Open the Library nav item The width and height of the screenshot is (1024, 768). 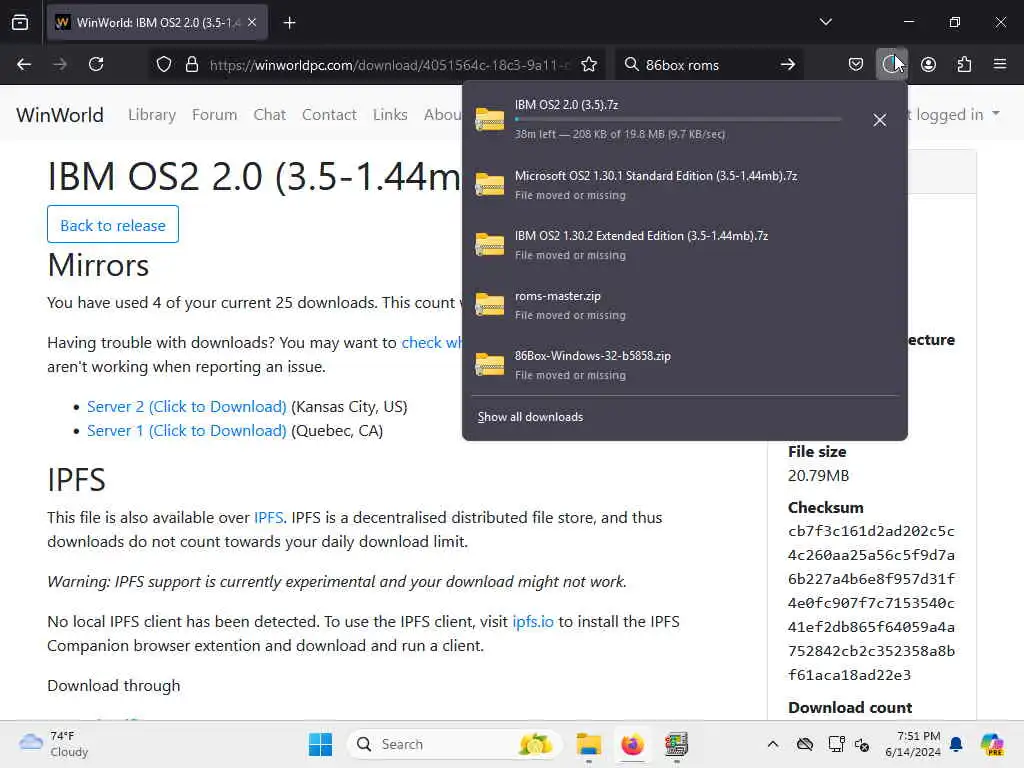click(x=152, y=115)
